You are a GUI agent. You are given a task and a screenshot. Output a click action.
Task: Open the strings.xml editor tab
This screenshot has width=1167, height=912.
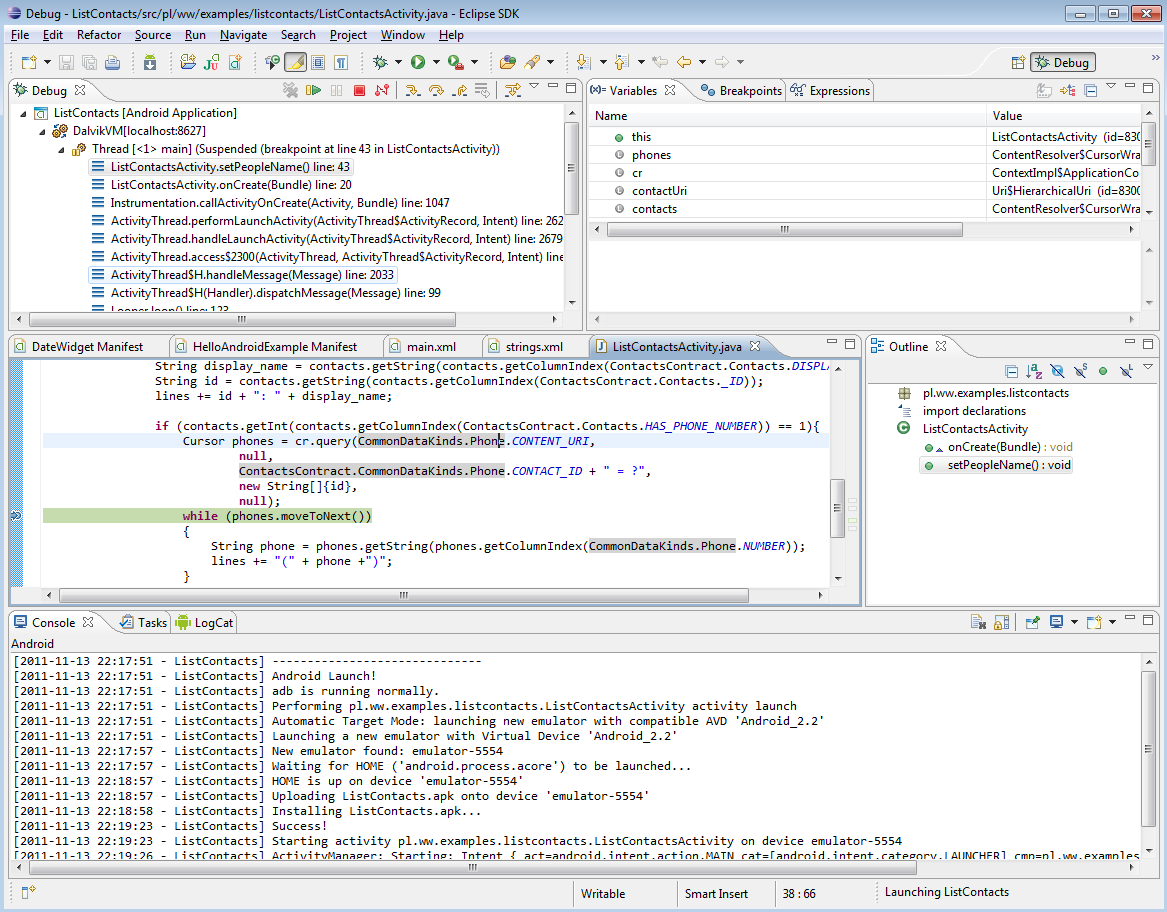pos(527,347)
